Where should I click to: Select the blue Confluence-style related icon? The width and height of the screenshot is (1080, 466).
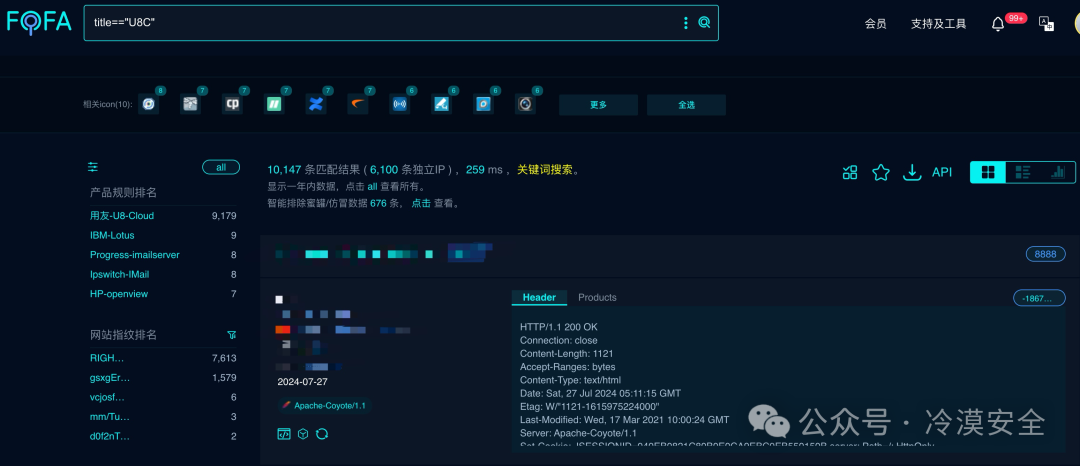pyautogui.click(x=316, y=105)
